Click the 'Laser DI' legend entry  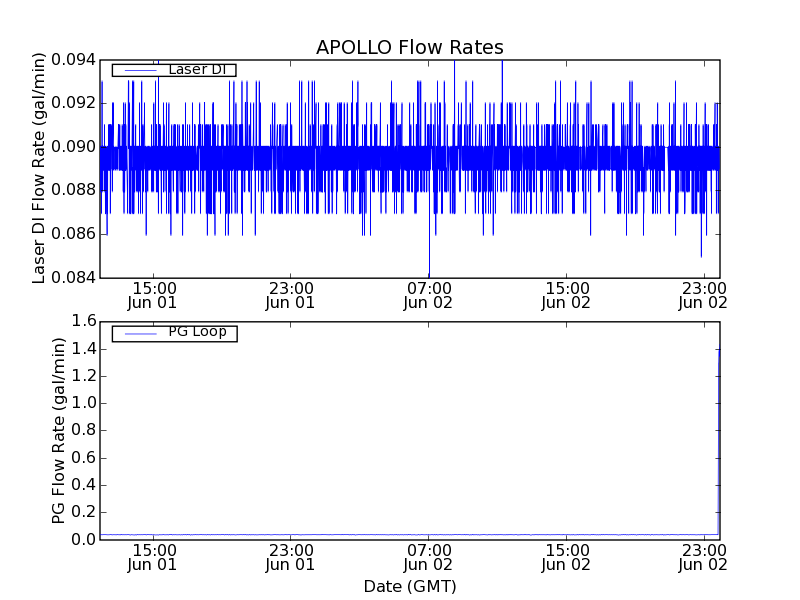tap(174, 69)
